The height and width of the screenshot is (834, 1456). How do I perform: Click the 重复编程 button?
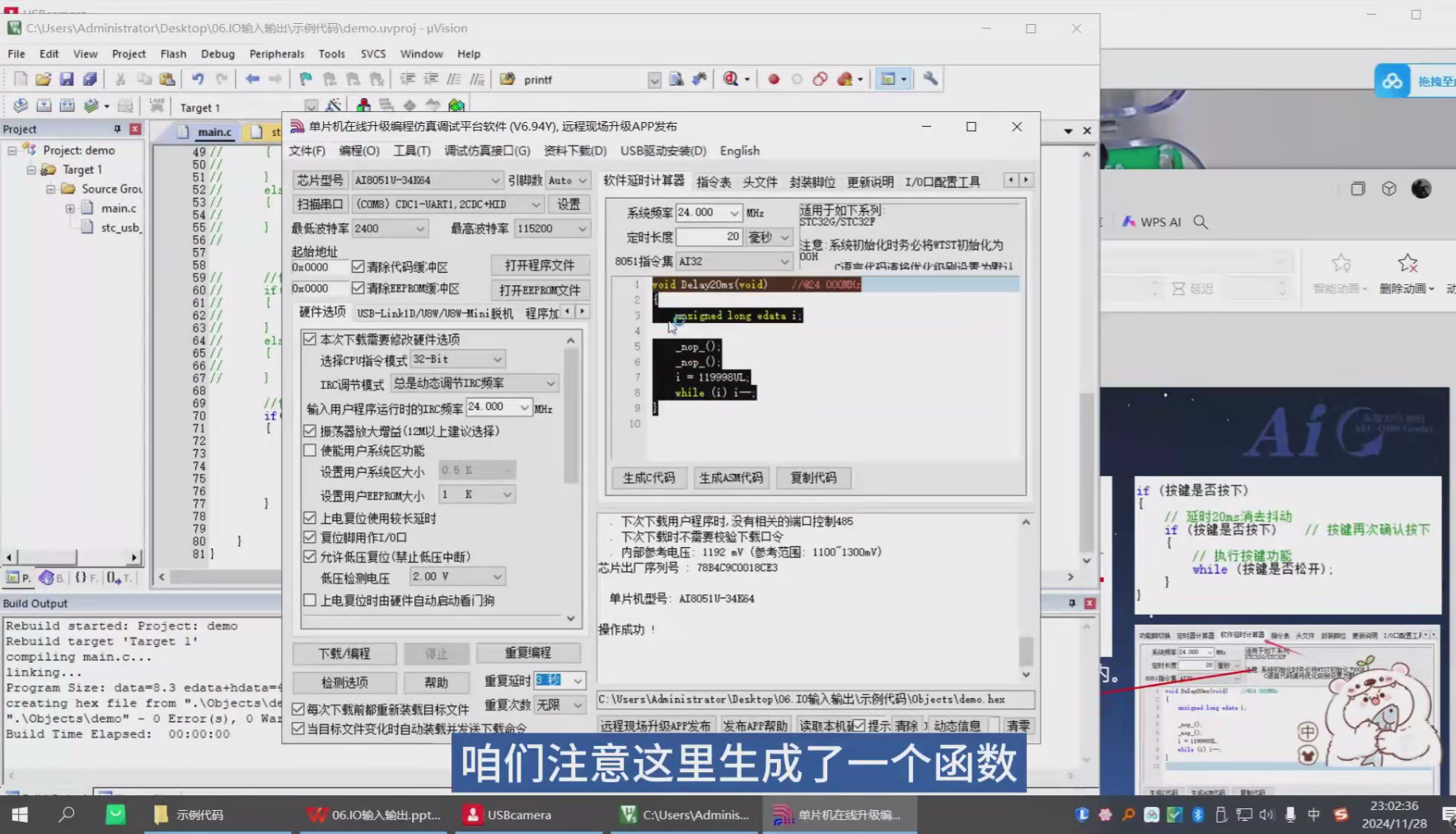528,653
